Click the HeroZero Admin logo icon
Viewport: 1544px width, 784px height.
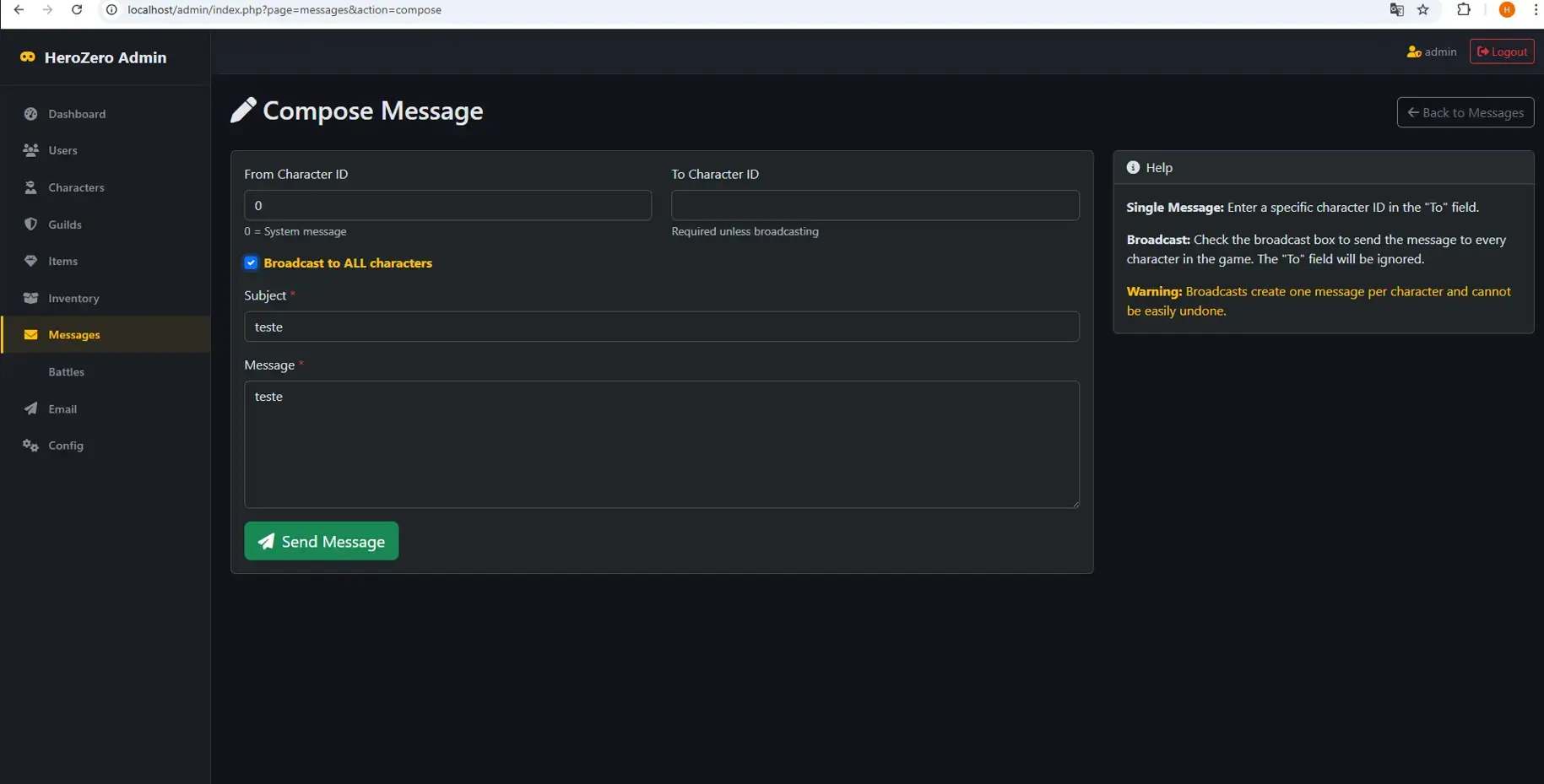[x=28, y=57]
